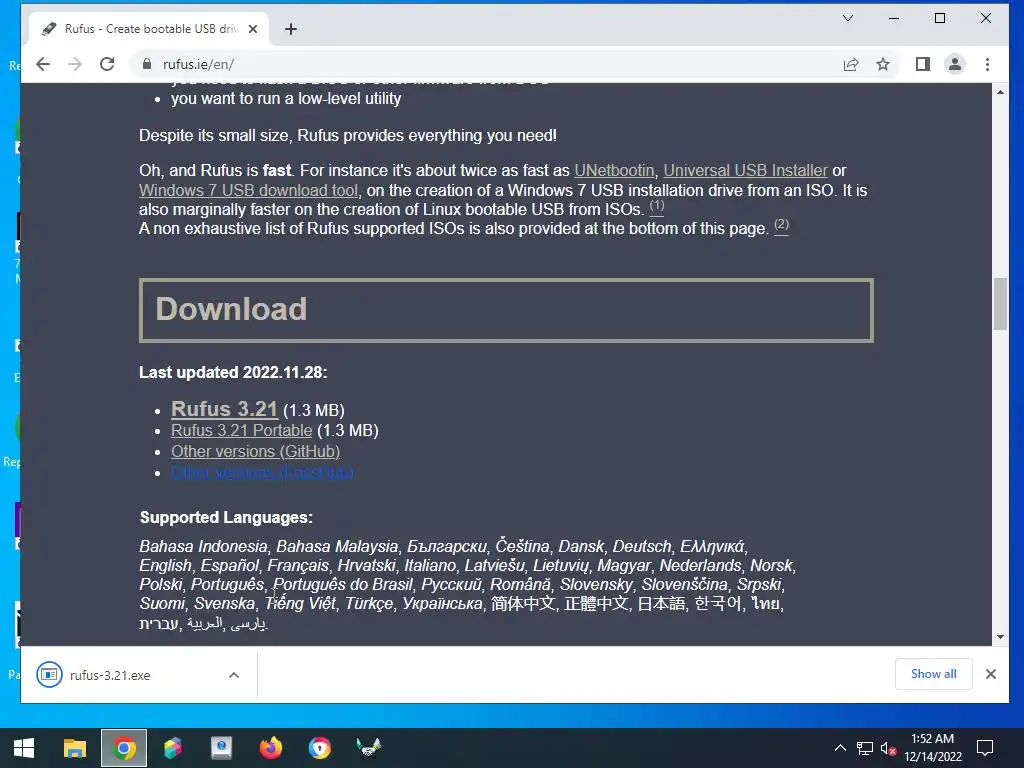Viewport: 1024px width, 768px height.
Task: Click the muted volume tray icon
Action: click(888, 748)
